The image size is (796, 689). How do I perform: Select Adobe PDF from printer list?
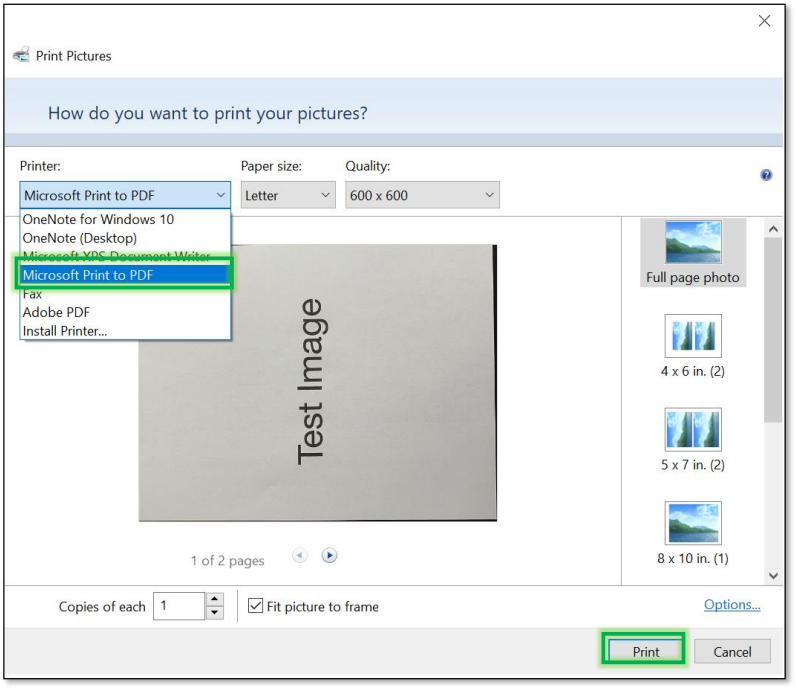point(58,313)
